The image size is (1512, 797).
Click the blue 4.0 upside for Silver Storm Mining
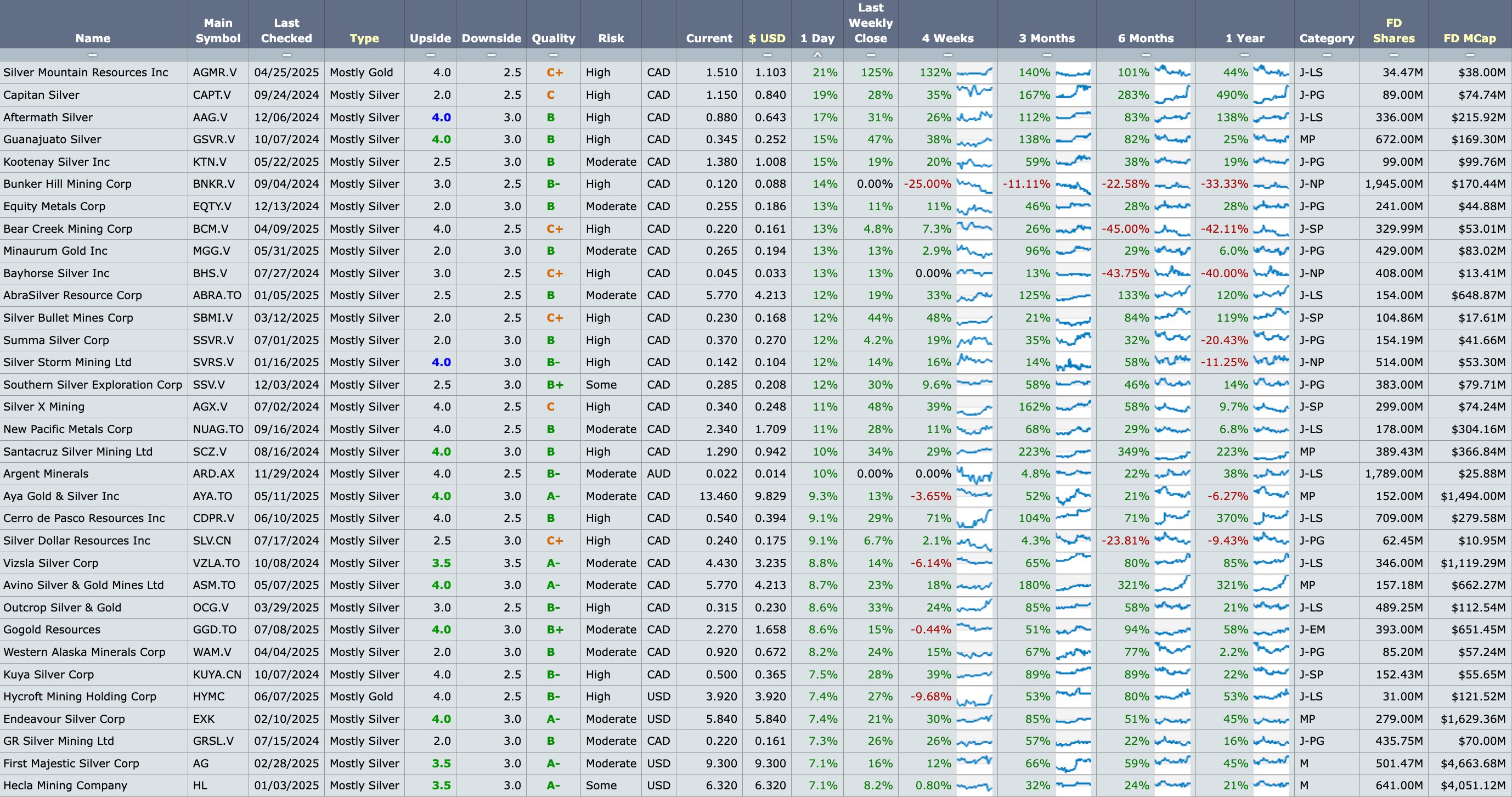tap(442, 362)
